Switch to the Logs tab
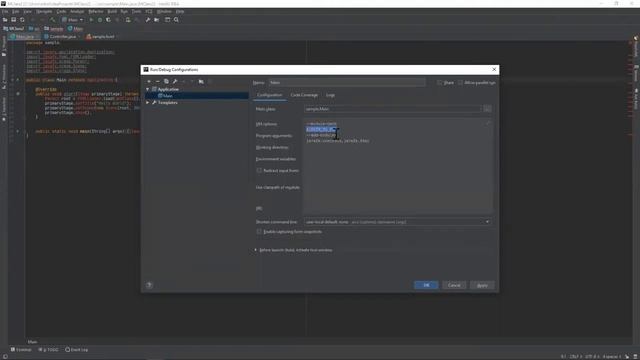 (330, 95)
